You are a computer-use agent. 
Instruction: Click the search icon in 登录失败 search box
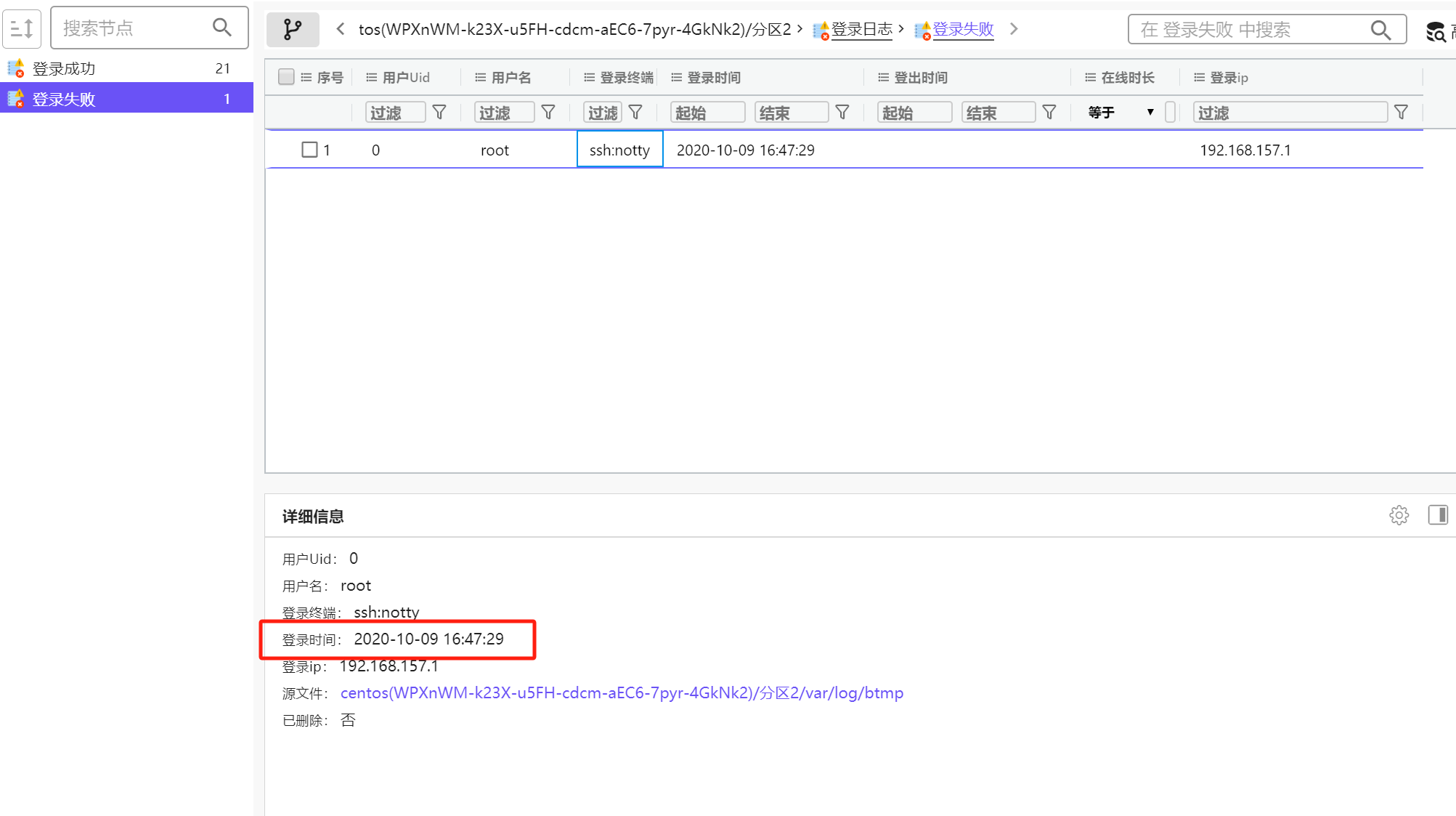(x=1380, y=30)
